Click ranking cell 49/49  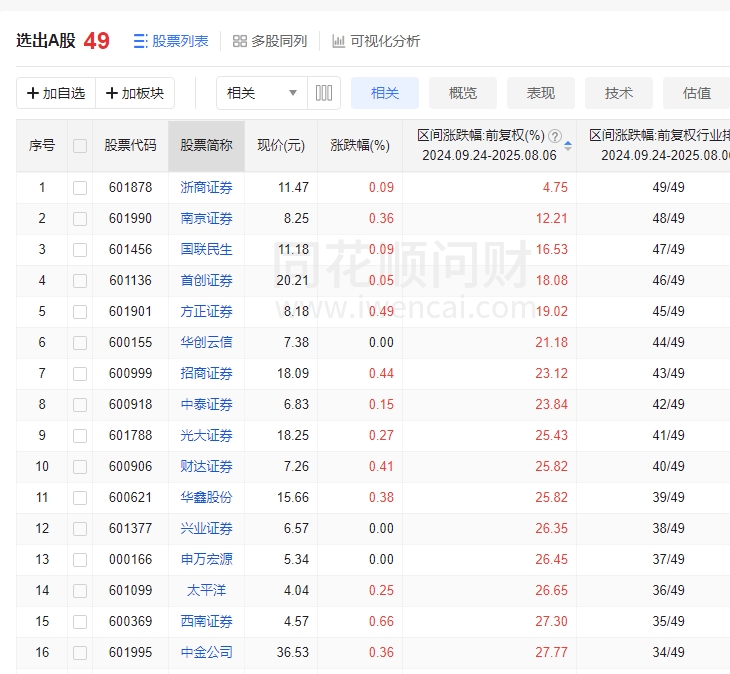669,188
